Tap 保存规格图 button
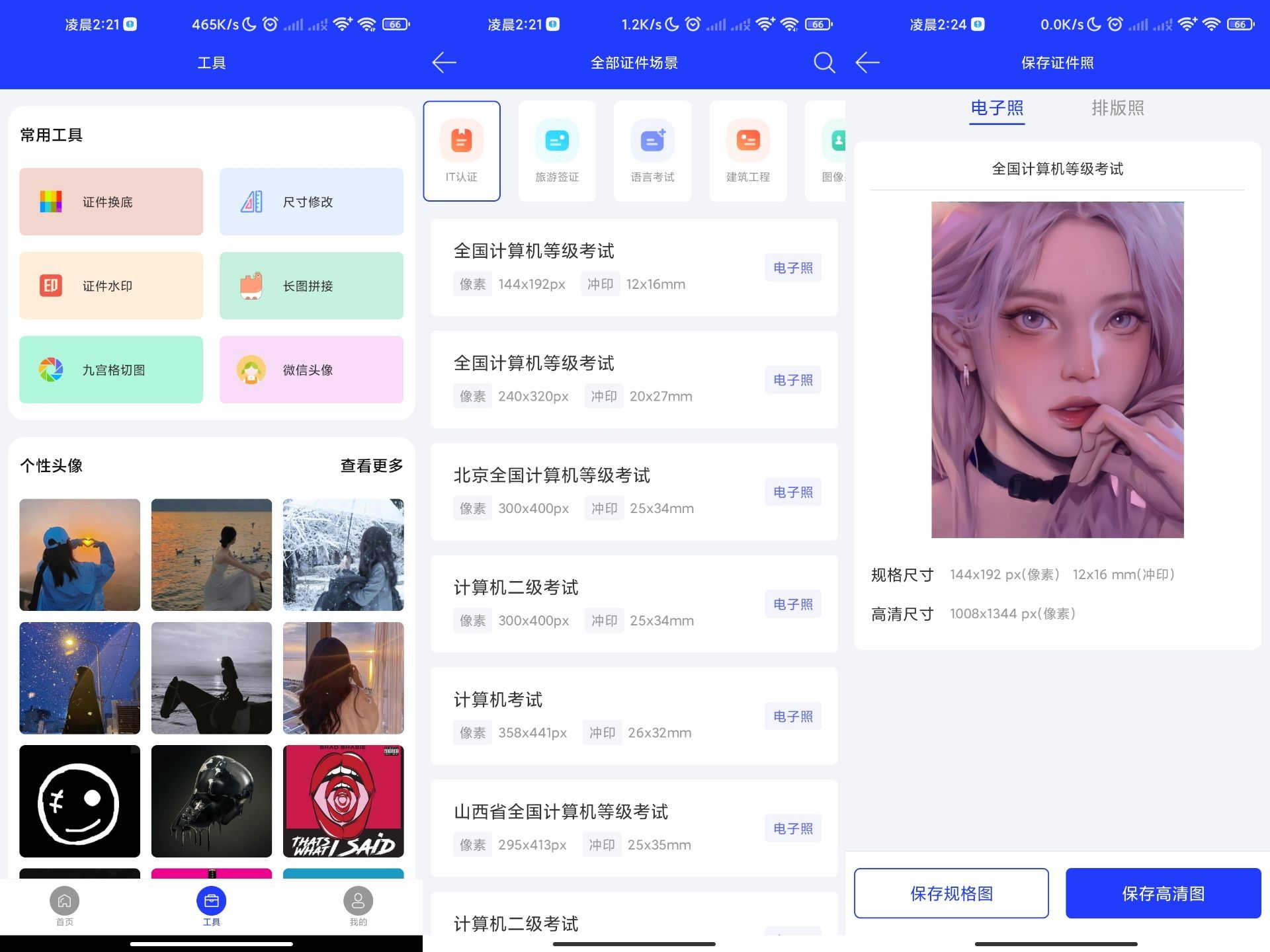The image size is (1270, 952). pos(951,893)
